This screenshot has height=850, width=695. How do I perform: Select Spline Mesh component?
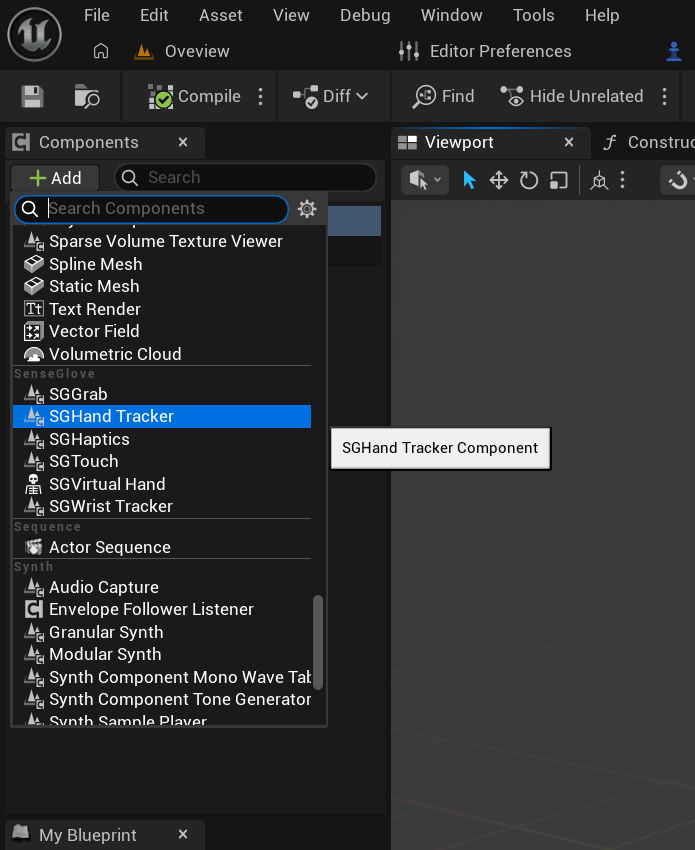click(x=162, y=264)
